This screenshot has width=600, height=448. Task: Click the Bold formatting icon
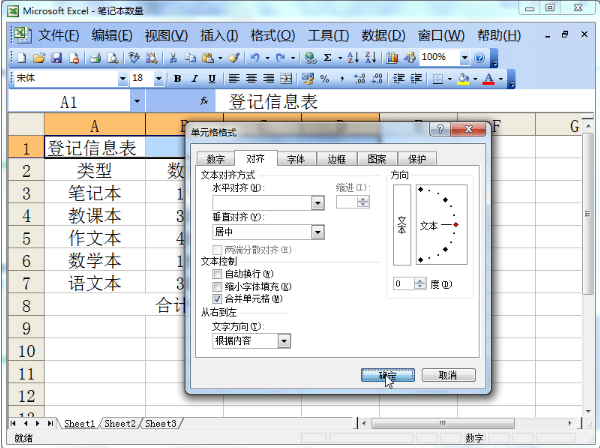click(x=177, y=79)
